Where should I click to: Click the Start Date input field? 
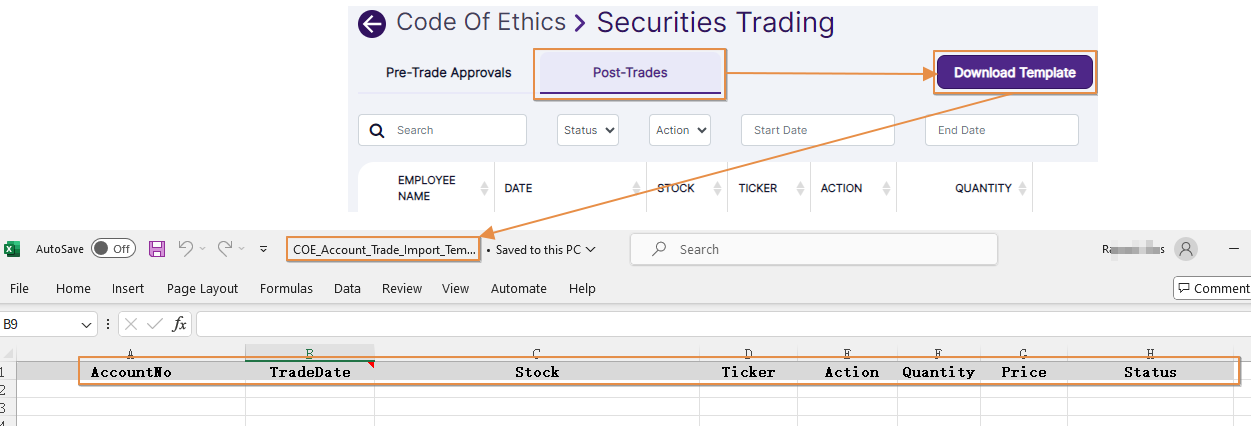817,130
